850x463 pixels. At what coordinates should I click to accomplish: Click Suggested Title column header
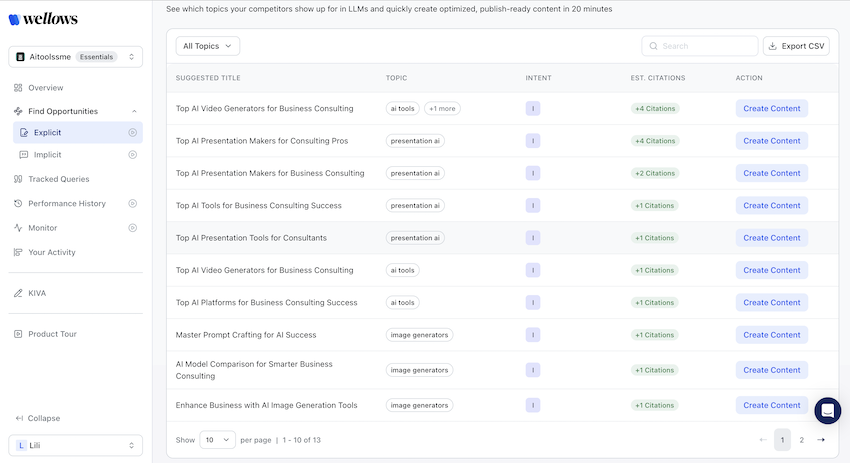click(208, 78)
